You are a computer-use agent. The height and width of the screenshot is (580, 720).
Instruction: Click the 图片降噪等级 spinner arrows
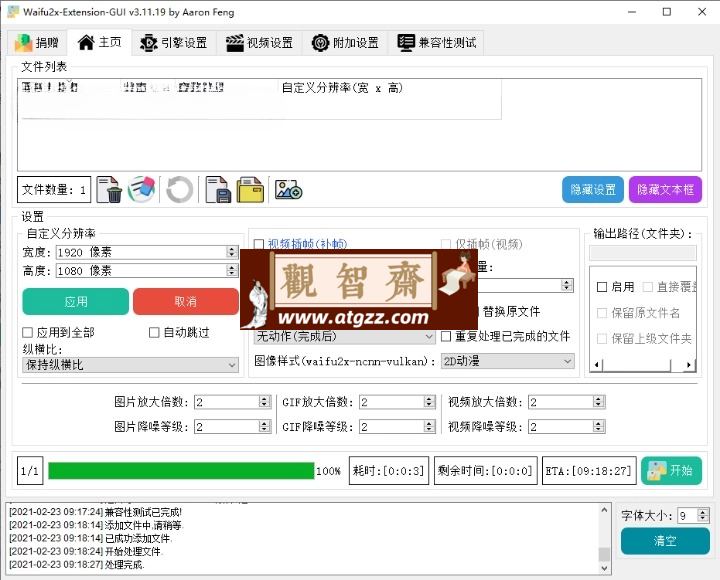[x=264, y=427]
